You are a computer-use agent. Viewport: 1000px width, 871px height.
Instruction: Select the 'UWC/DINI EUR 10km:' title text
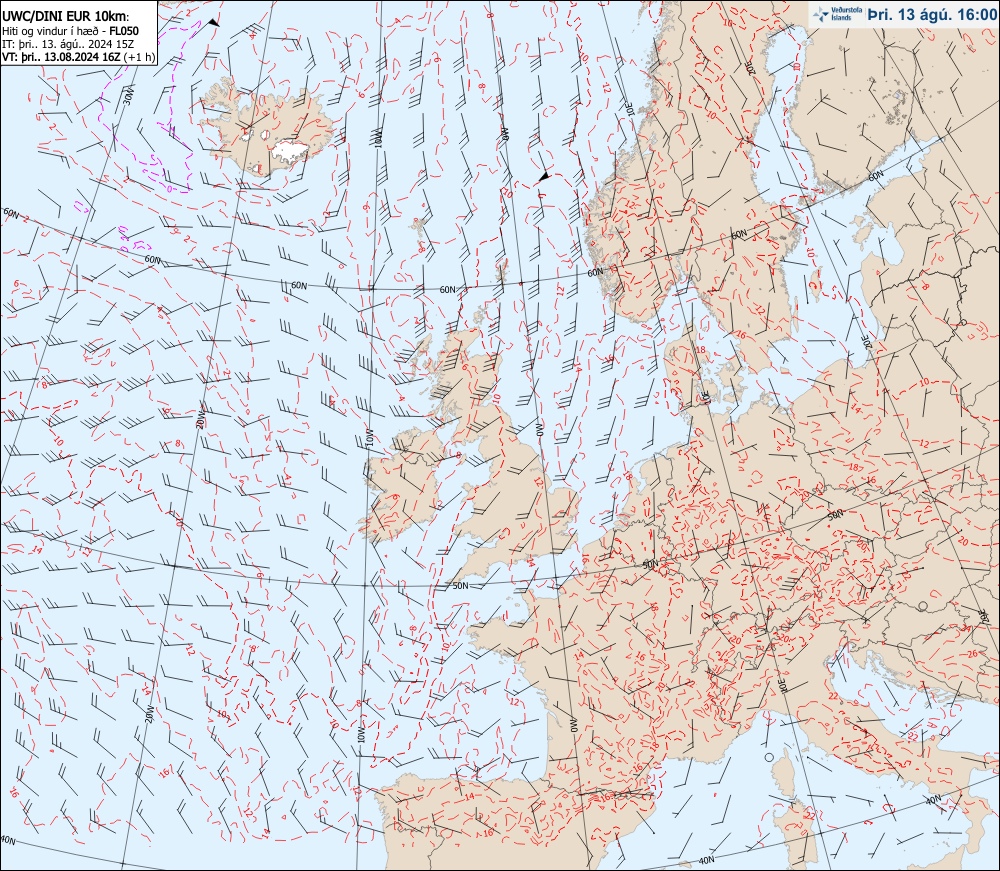pyautogui.click(x=66, y=17)
